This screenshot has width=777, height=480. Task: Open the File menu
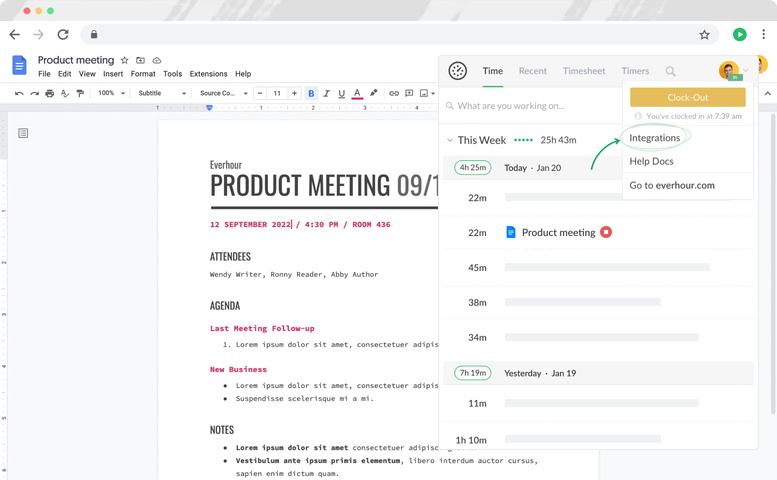coord(44,74)
